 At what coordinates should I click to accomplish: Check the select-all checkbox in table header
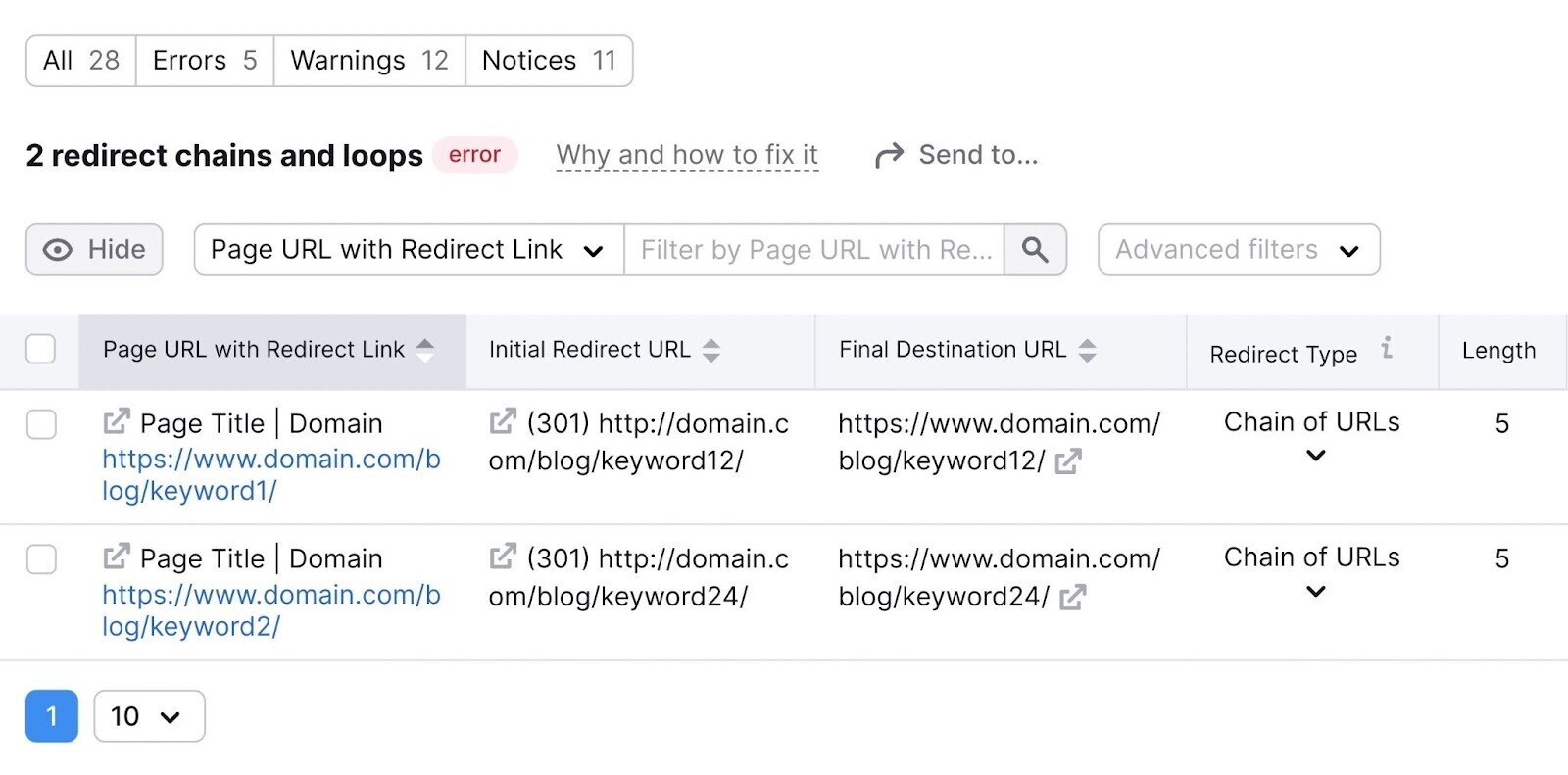(x=40, y=348)
